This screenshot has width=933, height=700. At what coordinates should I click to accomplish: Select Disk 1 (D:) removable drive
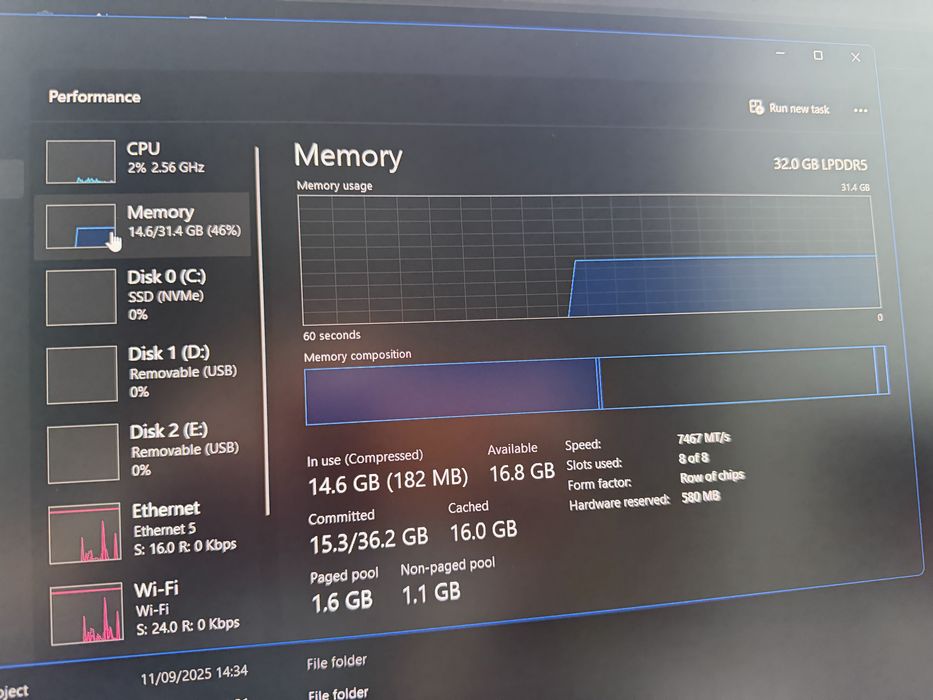[x=143, y=373]
